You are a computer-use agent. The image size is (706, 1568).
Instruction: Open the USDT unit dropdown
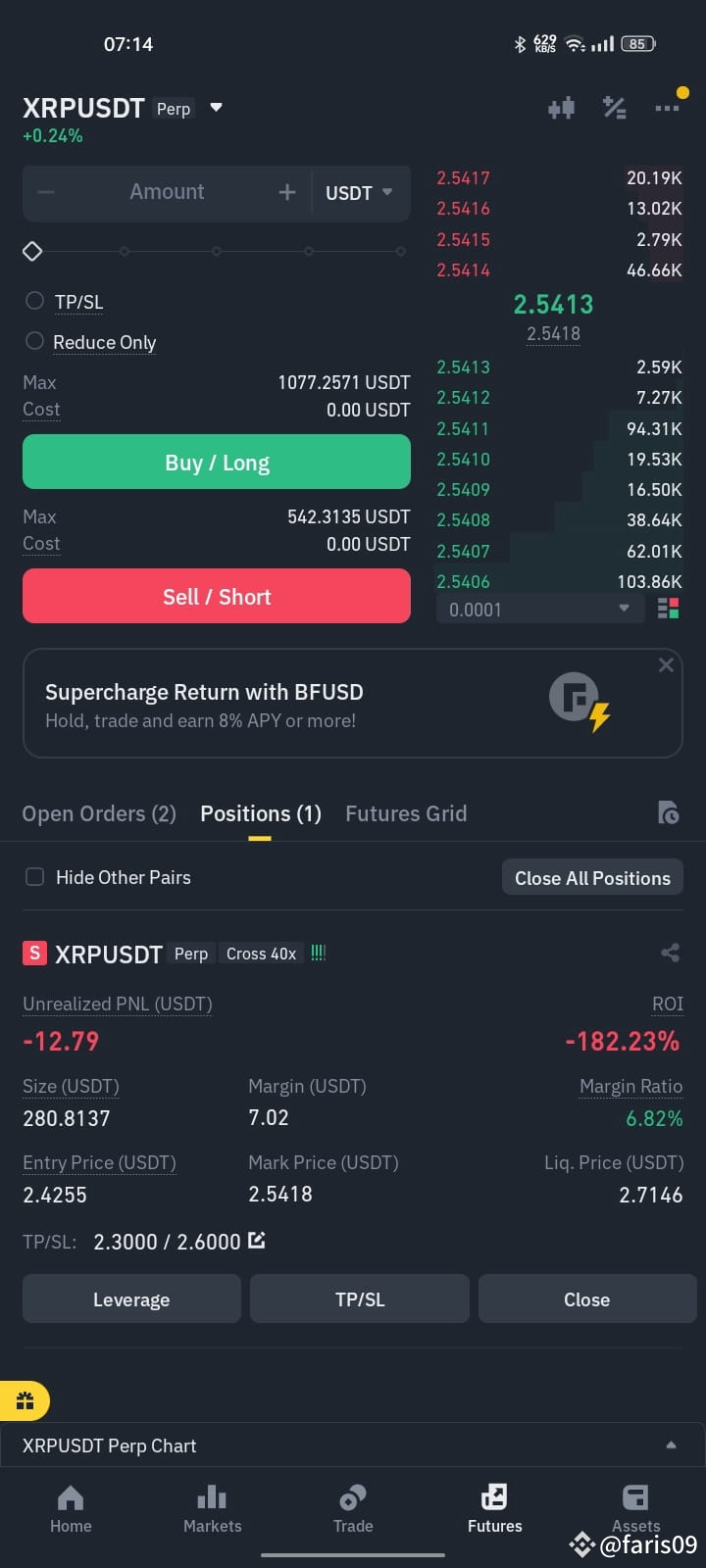(x=359, y=193)
